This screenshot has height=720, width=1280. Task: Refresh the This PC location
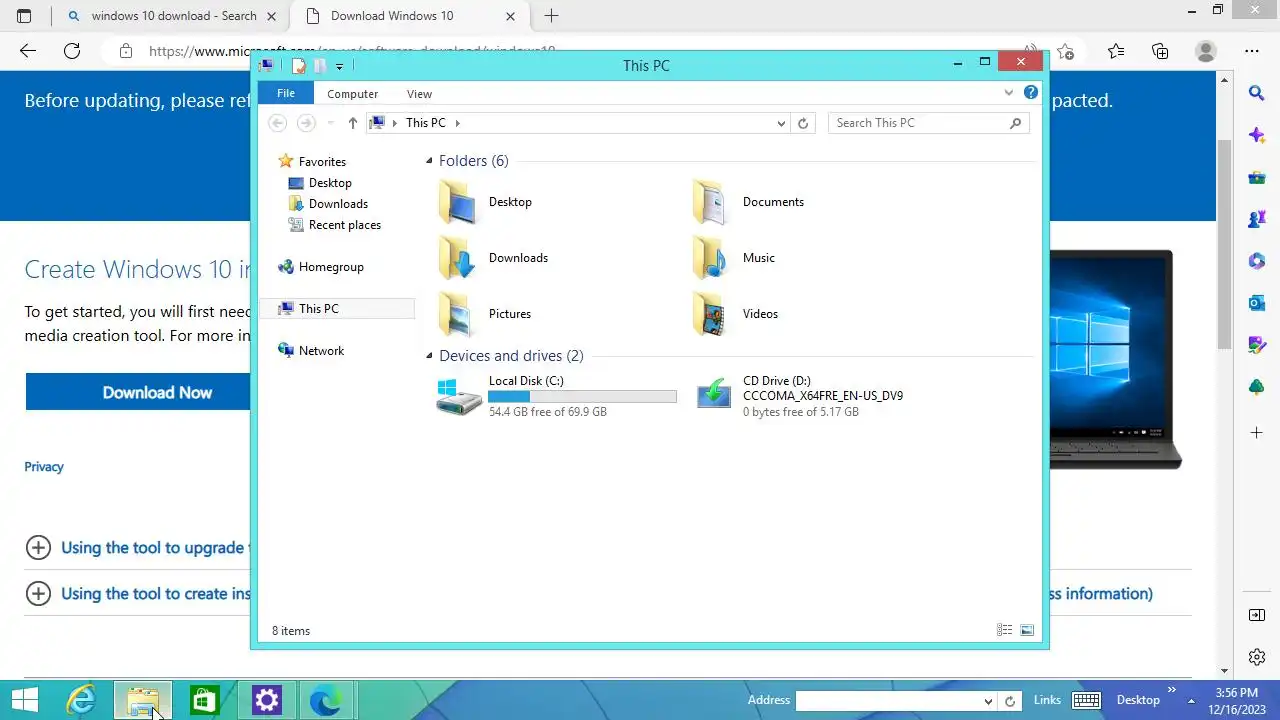click(x=802, y=123)
